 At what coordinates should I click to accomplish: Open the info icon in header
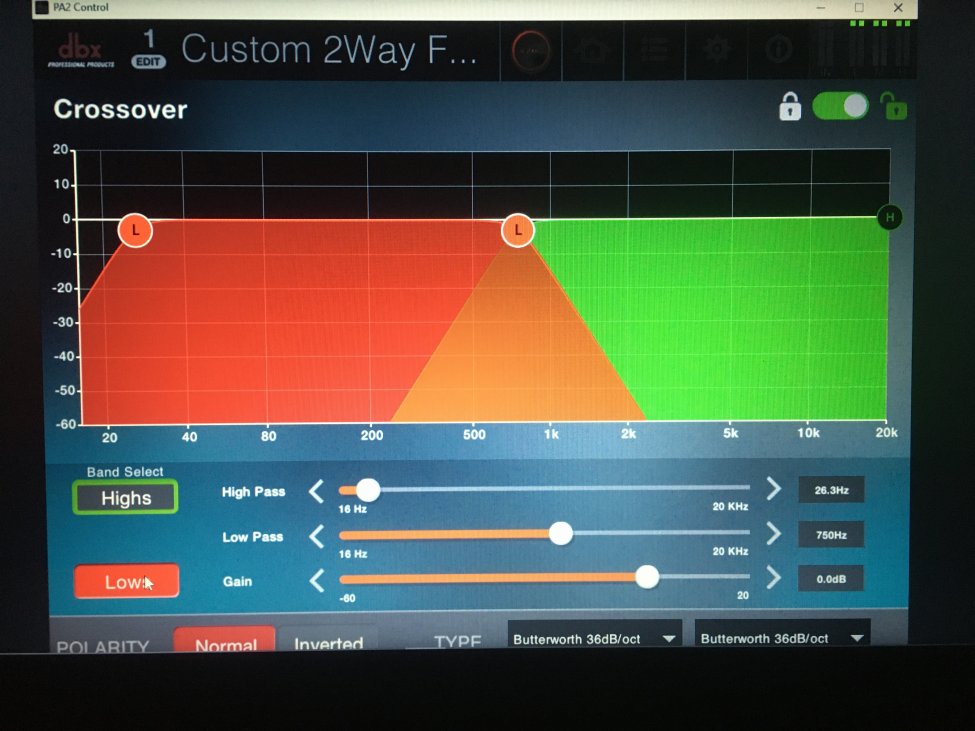tap(778, 50)
